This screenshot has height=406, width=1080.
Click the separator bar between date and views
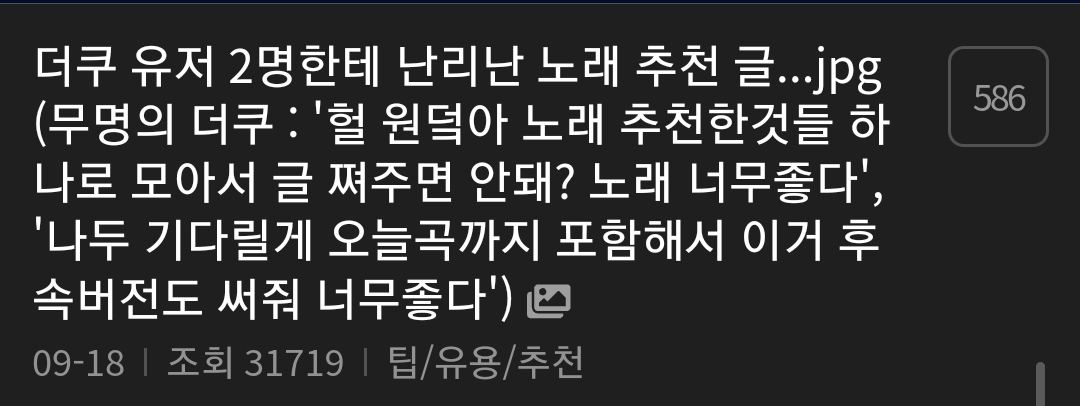pyautogui.click(x=145, y=363)
